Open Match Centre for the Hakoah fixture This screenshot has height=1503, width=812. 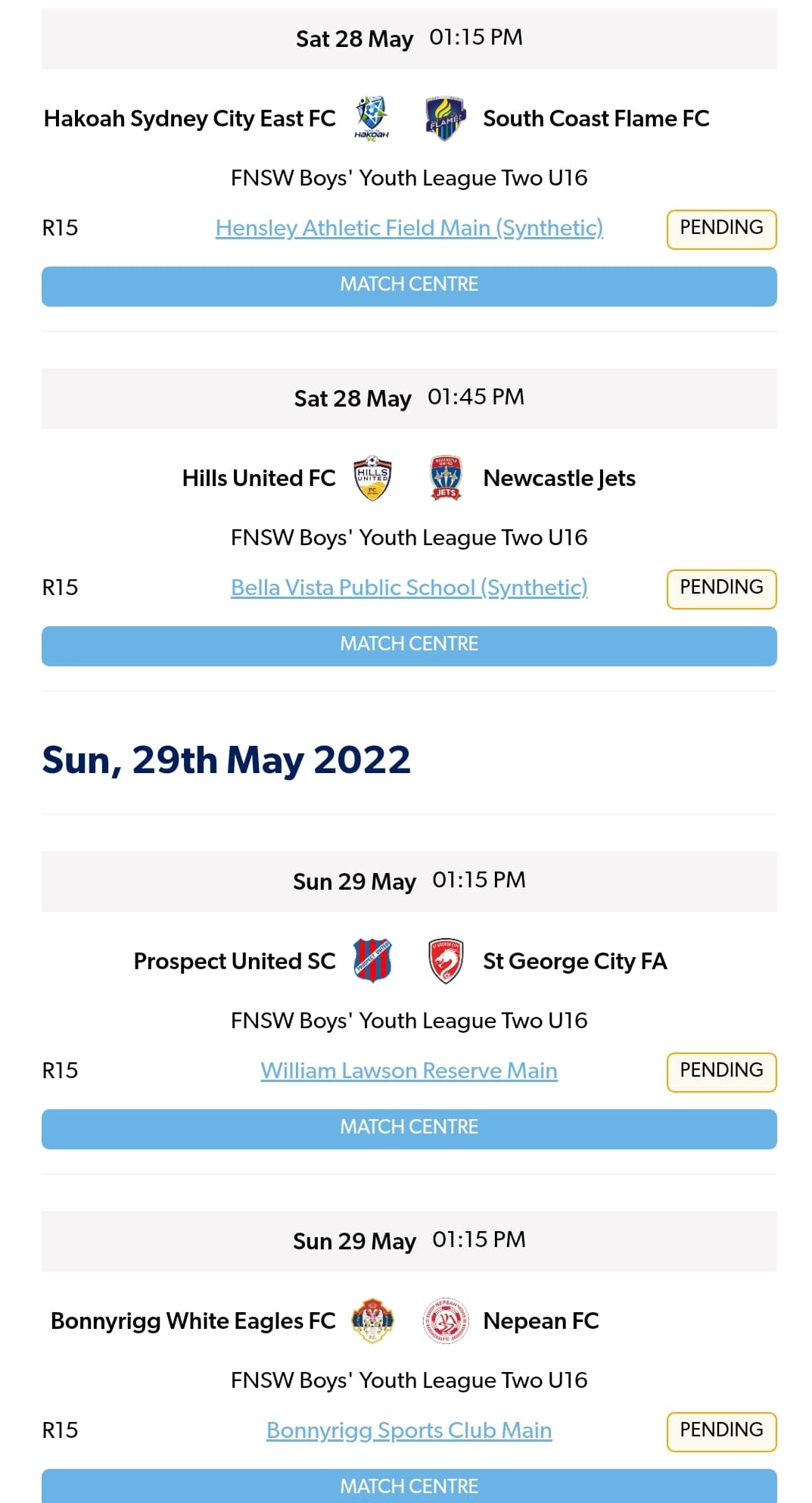[409, 285]
